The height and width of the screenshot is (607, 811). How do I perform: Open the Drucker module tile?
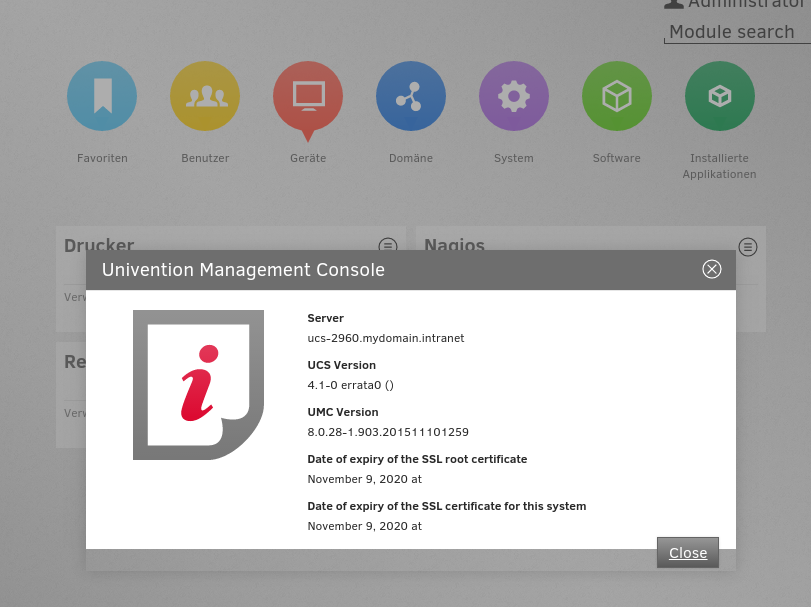coord(99,245)
